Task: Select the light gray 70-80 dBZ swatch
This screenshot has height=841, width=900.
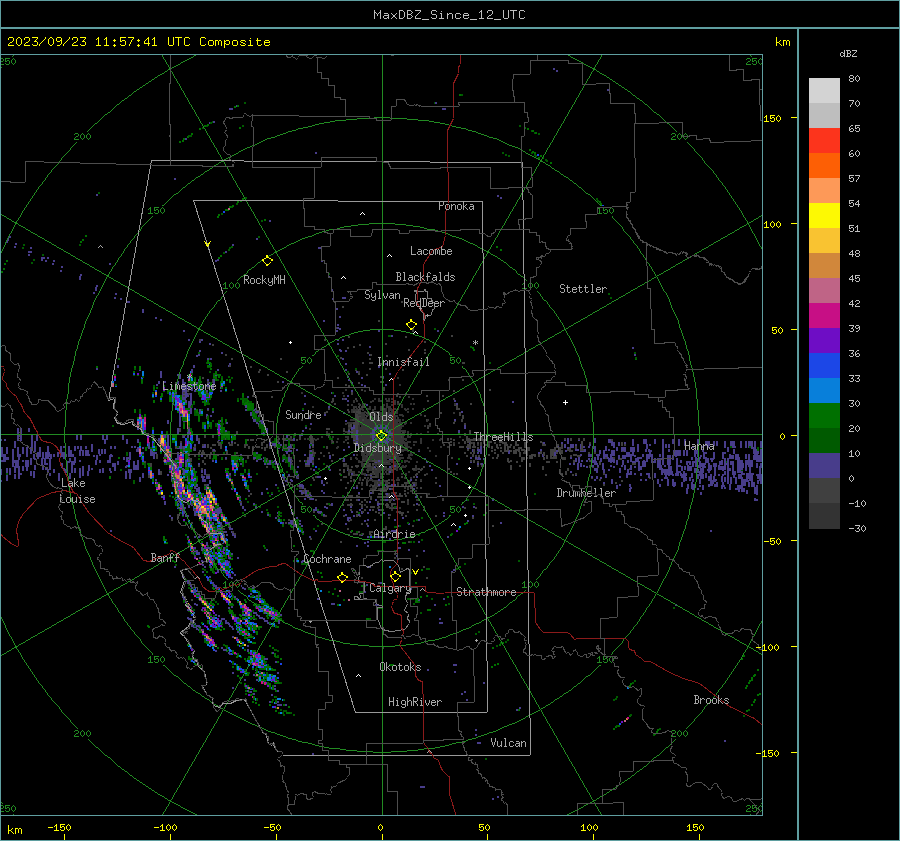Action: pyautogui.click(x=824, y=91)
